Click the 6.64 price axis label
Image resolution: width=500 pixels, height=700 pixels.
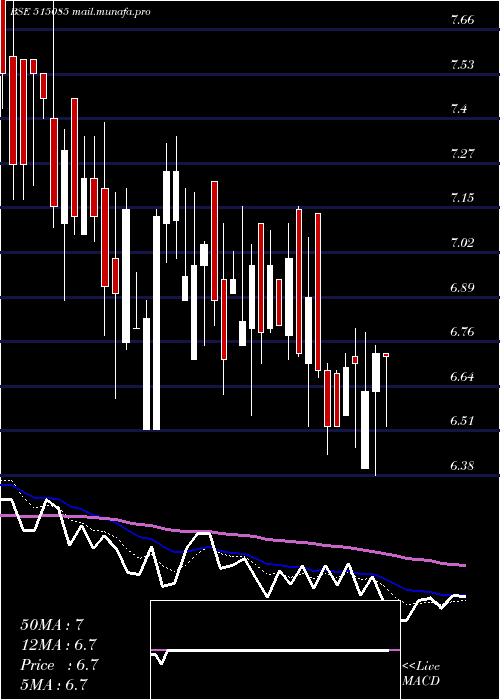click(463, 377)
